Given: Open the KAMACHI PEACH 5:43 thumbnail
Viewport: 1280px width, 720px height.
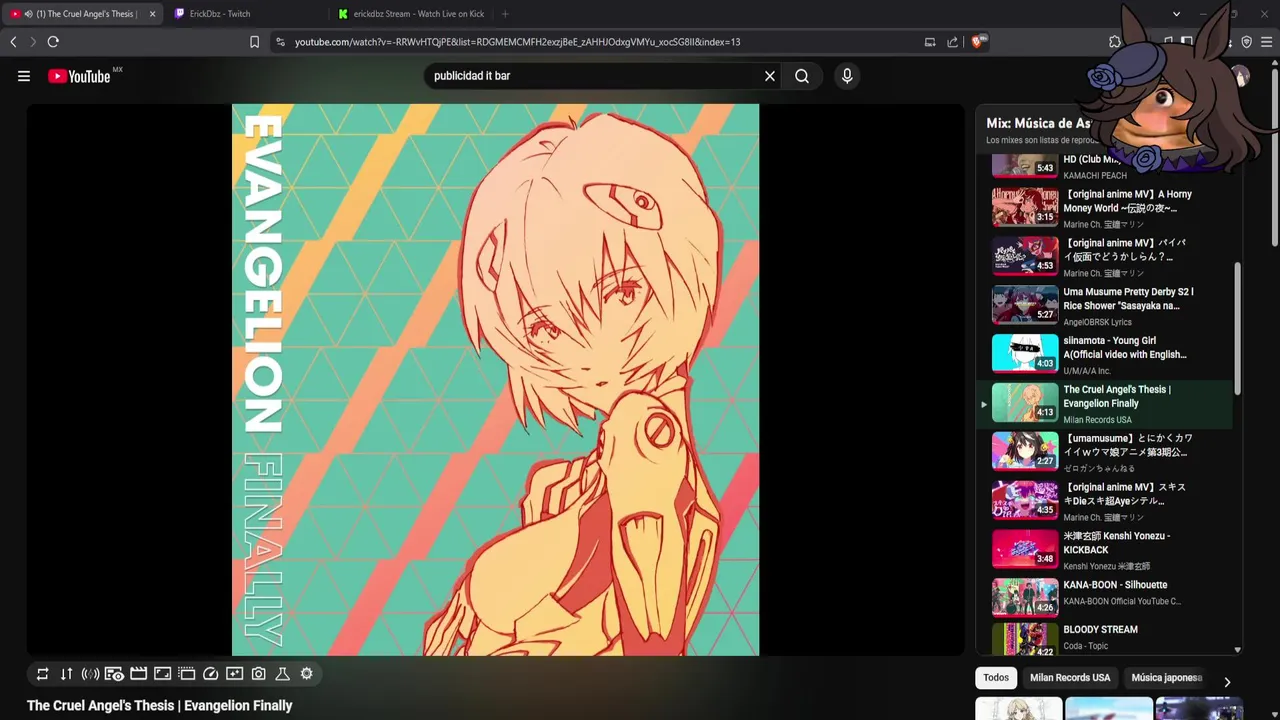Looking at the screenshot, I should [1025, 166].
